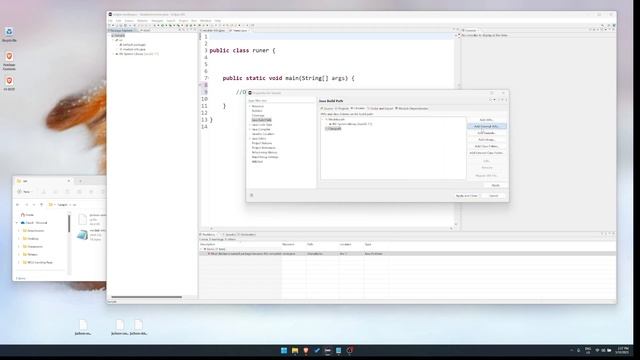Open Window menu in Eclipse
Viewport: 640px width, 360px height.
point(206,20)
